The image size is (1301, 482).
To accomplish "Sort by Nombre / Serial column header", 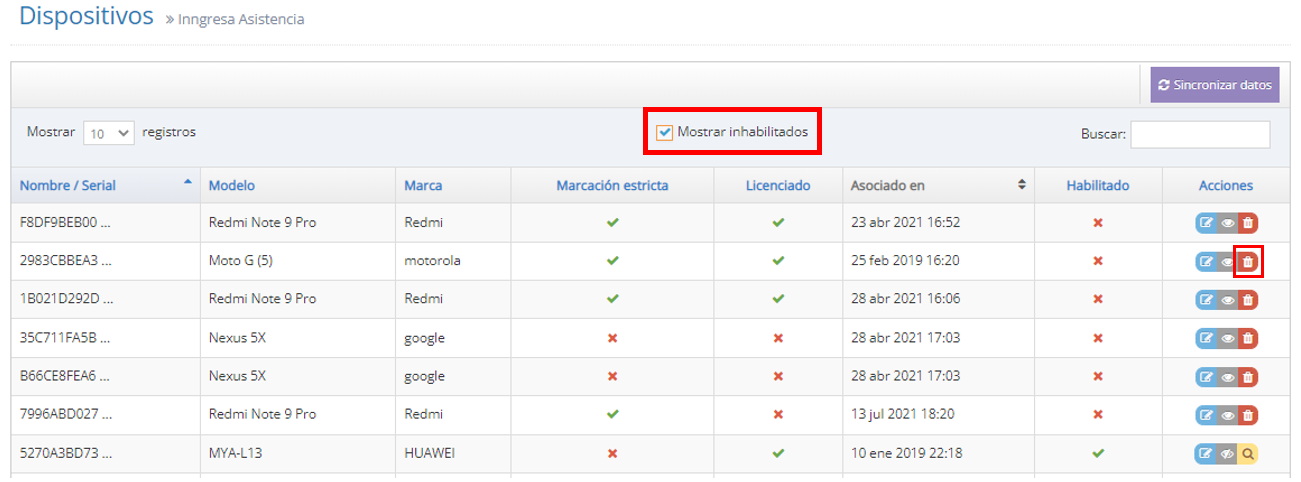I will point(68,186).
